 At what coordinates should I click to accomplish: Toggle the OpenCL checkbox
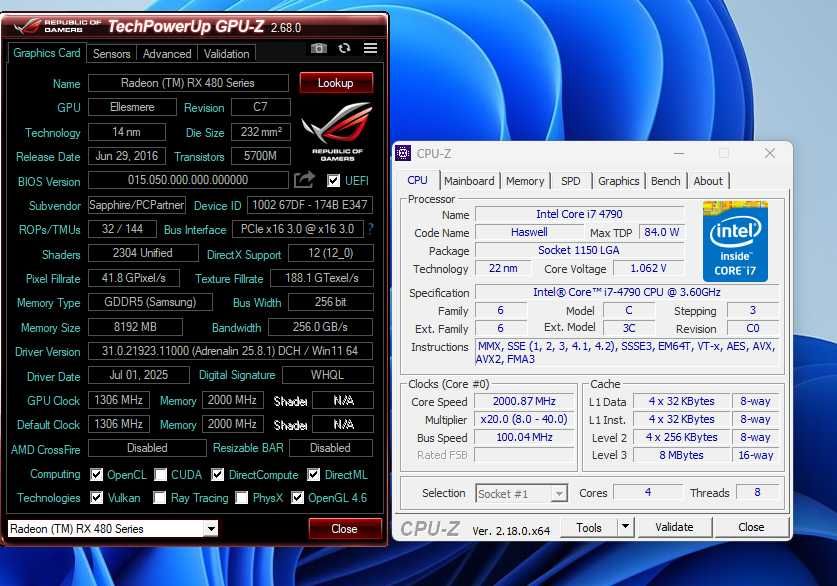pyautogui.click(x=97, y=474)
